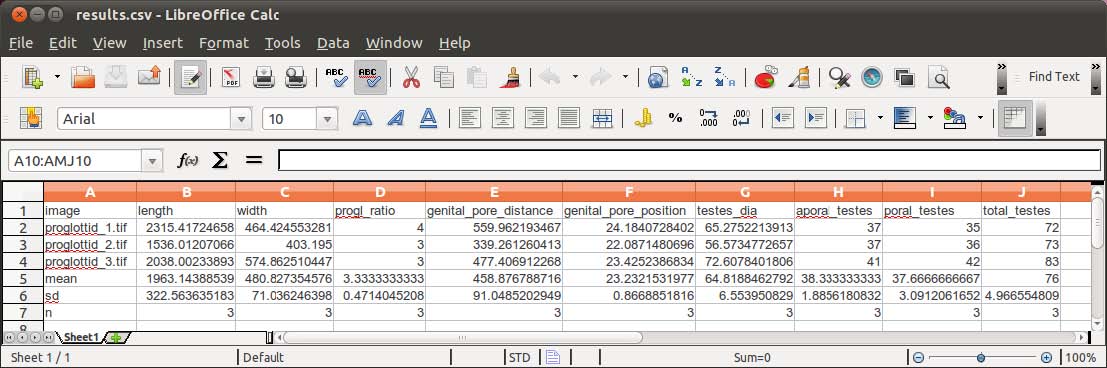1107x368 pixels.
Task: Sort descending Z to A icon
Action: click(724, 76)
